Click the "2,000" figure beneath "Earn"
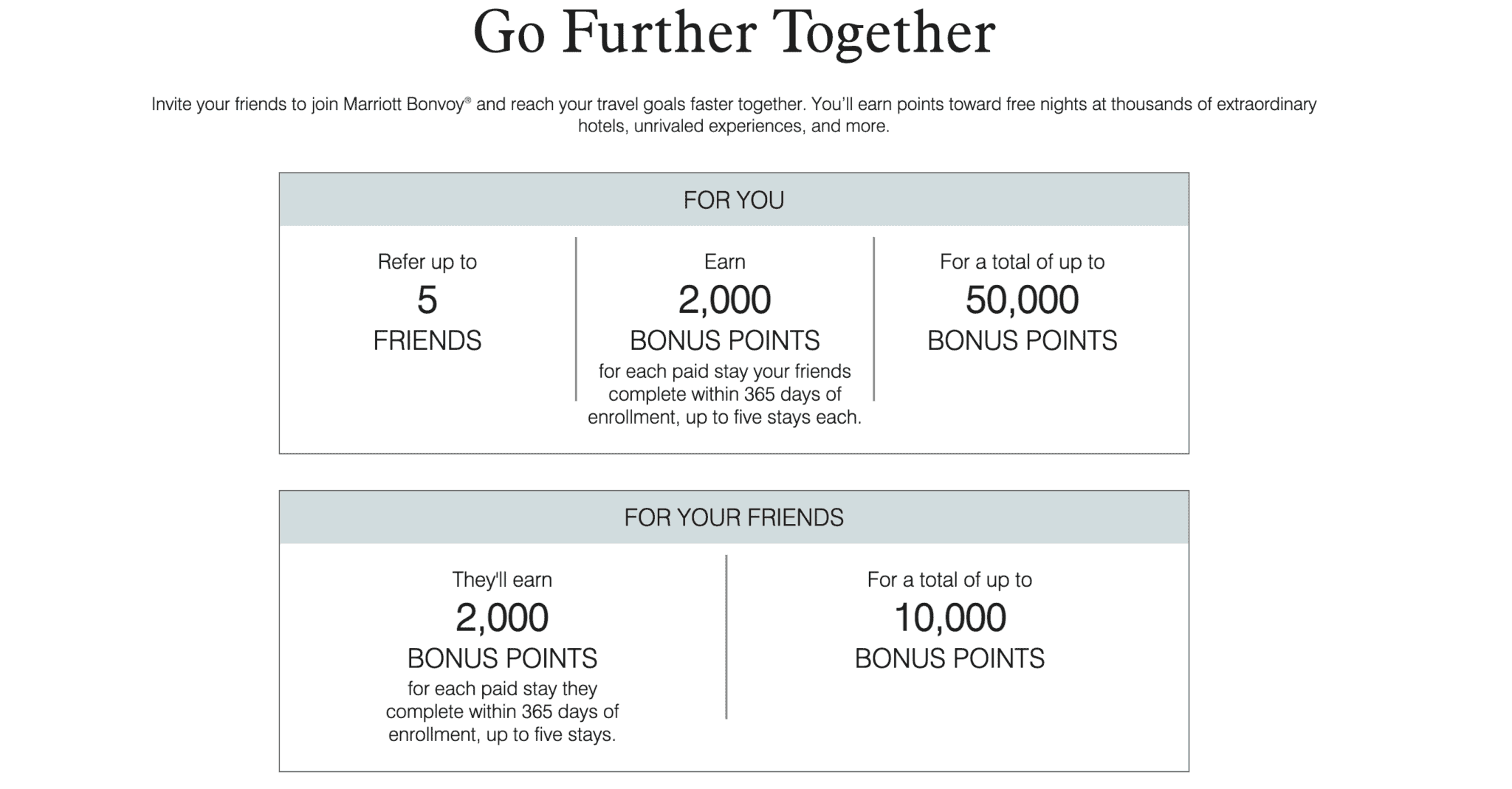Image resolution: width=1512 pixels, height=789 pixels. point(725,300)
